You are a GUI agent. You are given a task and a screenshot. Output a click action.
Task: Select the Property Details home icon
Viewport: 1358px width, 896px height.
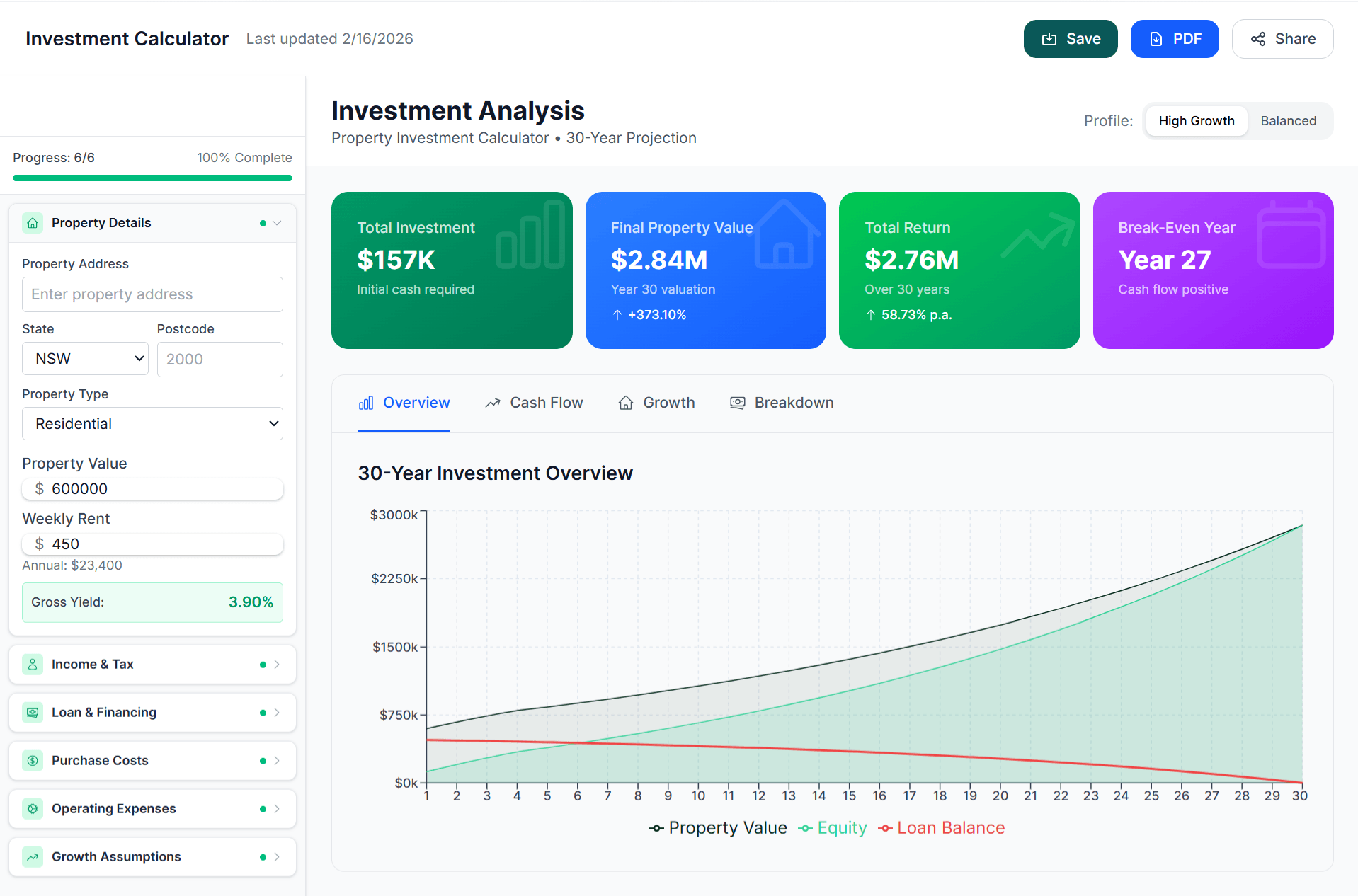(x=33, y=222)
